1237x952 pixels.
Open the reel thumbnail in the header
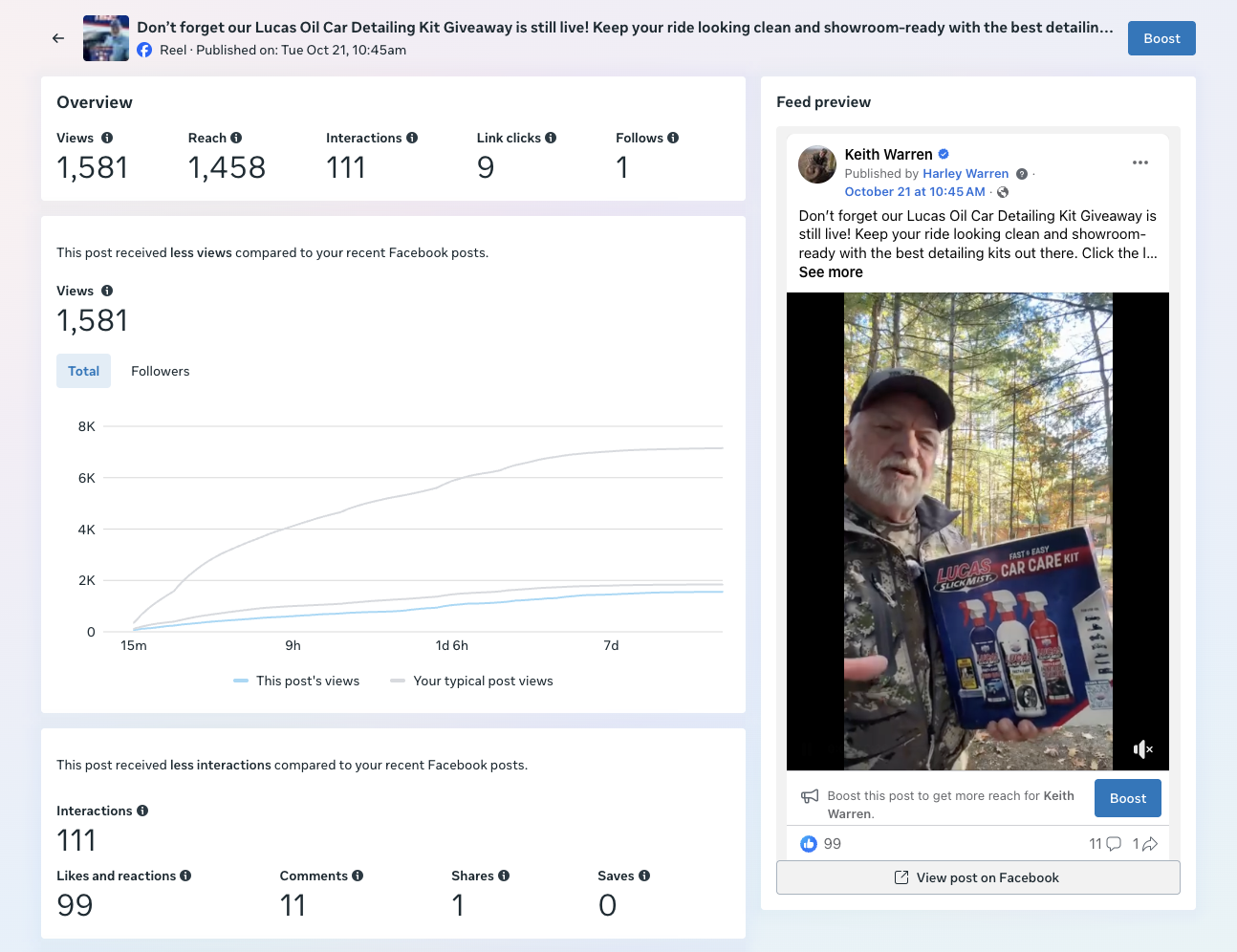click(x=106, y=38)
